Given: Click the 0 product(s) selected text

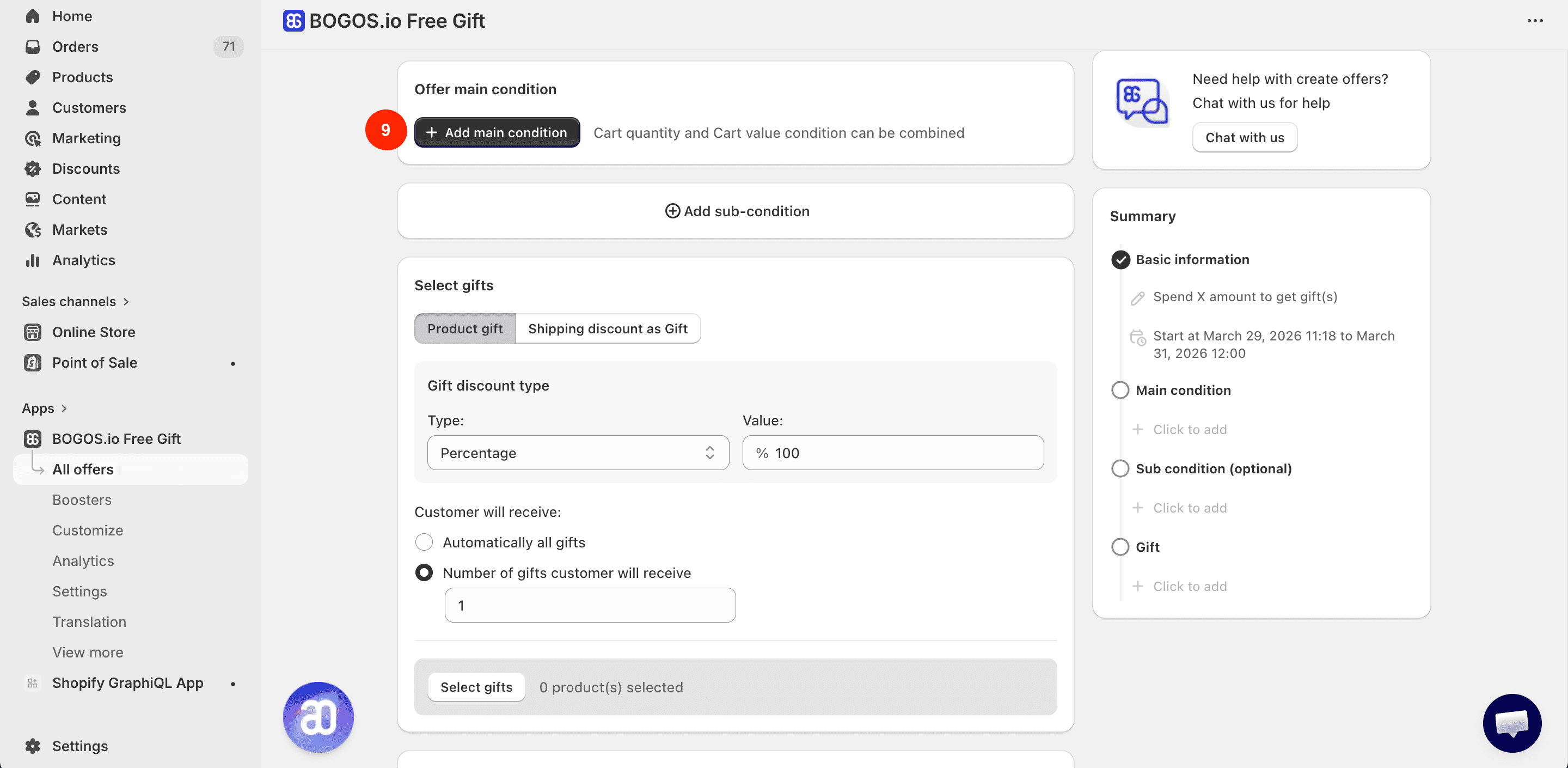Looking at the screenshot, I should point(610,687).
